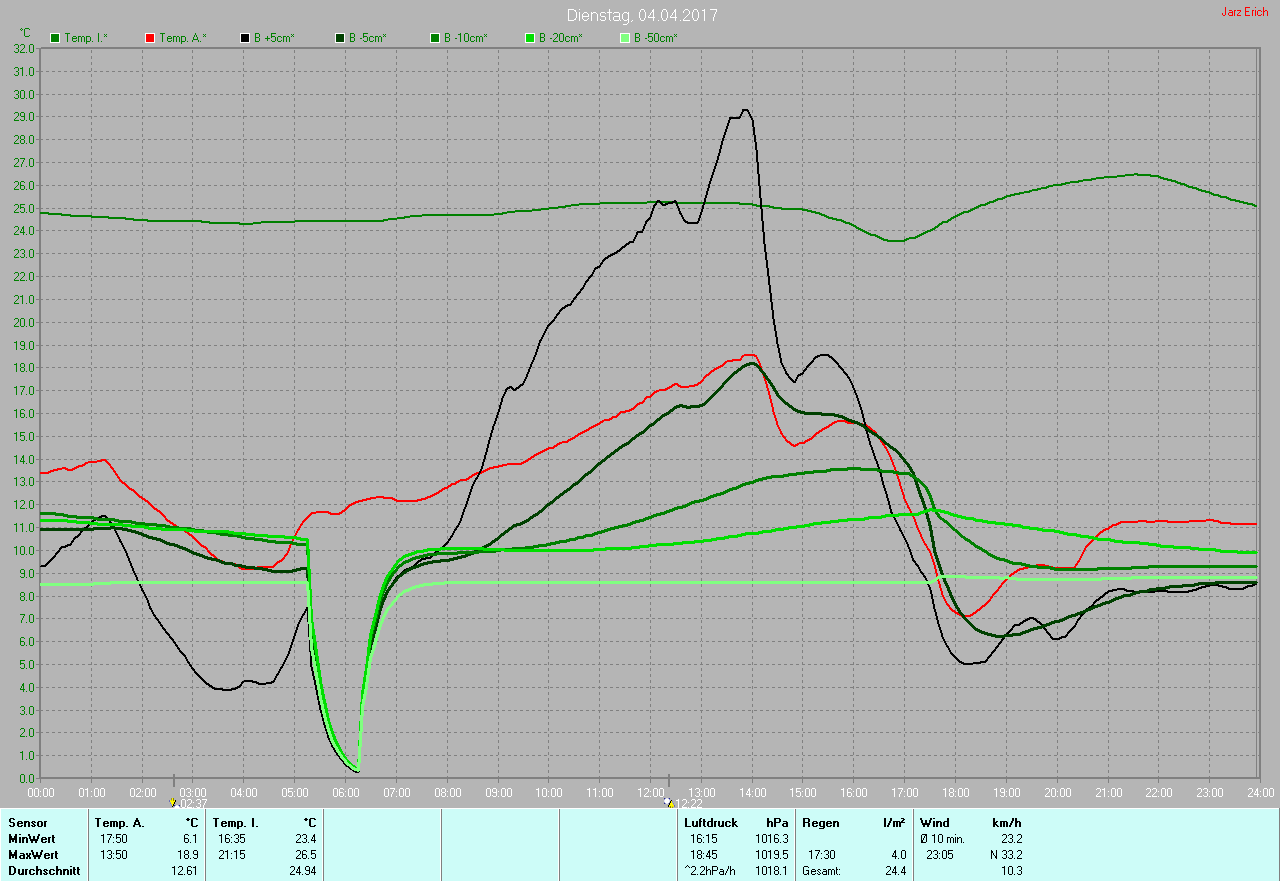Click the 'Gesamt:' rain total label

[x=822, y=871]
